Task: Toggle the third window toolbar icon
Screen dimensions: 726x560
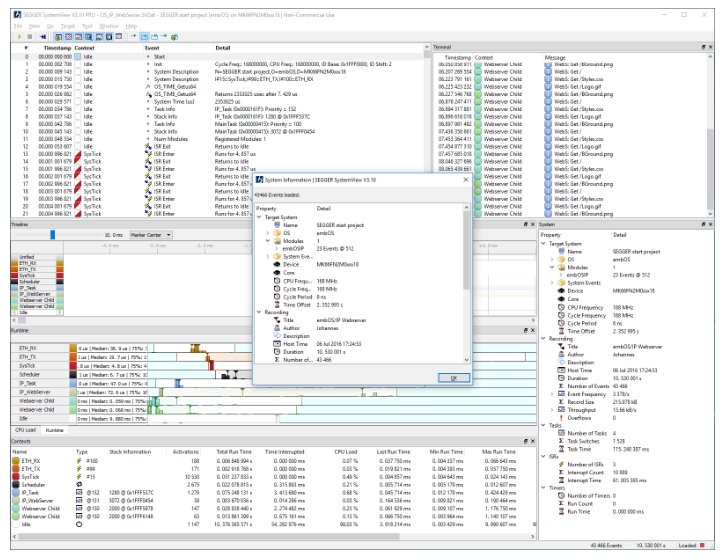Action: click(x=79, y=37)
